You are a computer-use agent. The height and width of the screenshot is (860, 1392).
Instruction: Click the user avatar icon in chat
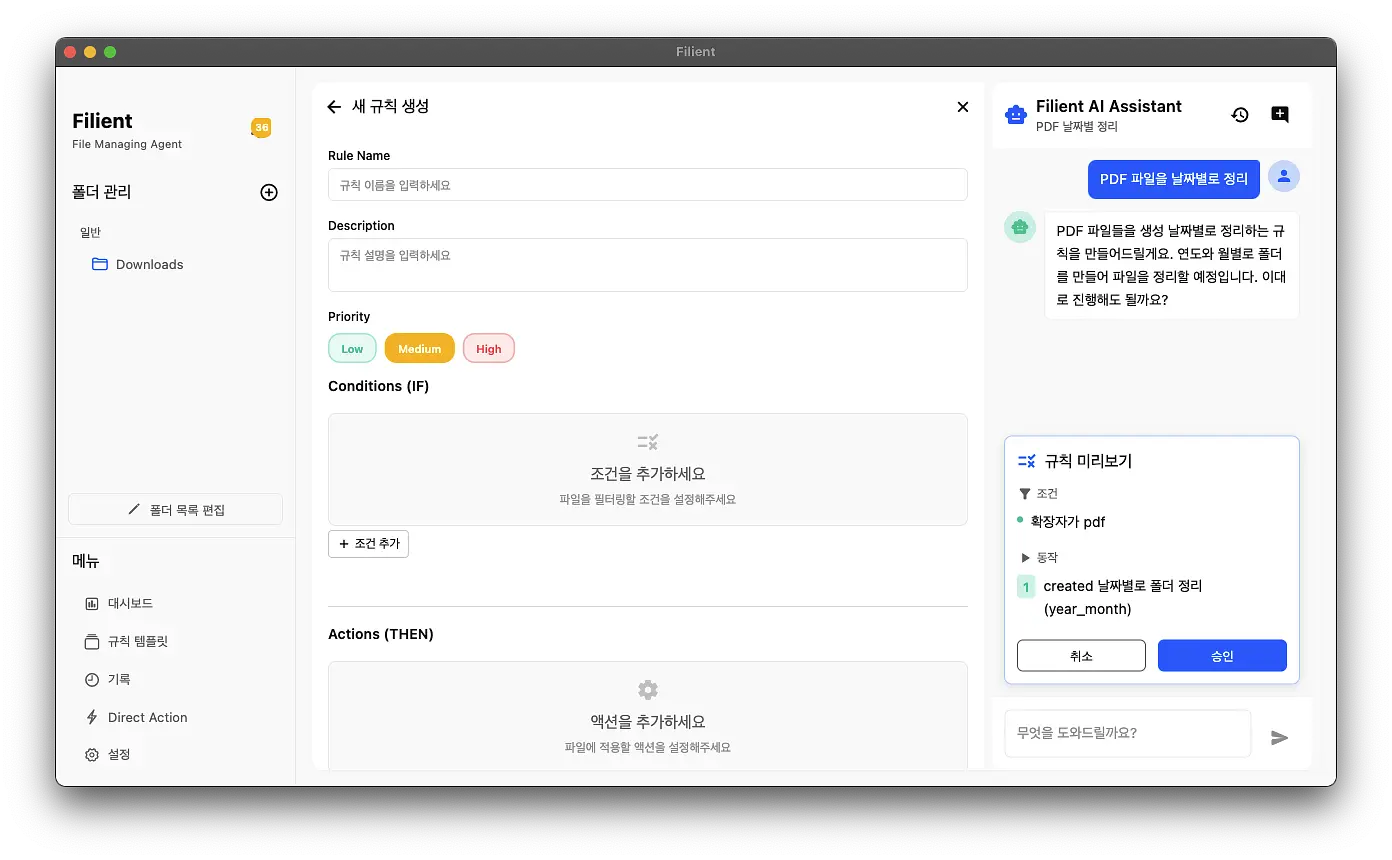point(1284,176)
